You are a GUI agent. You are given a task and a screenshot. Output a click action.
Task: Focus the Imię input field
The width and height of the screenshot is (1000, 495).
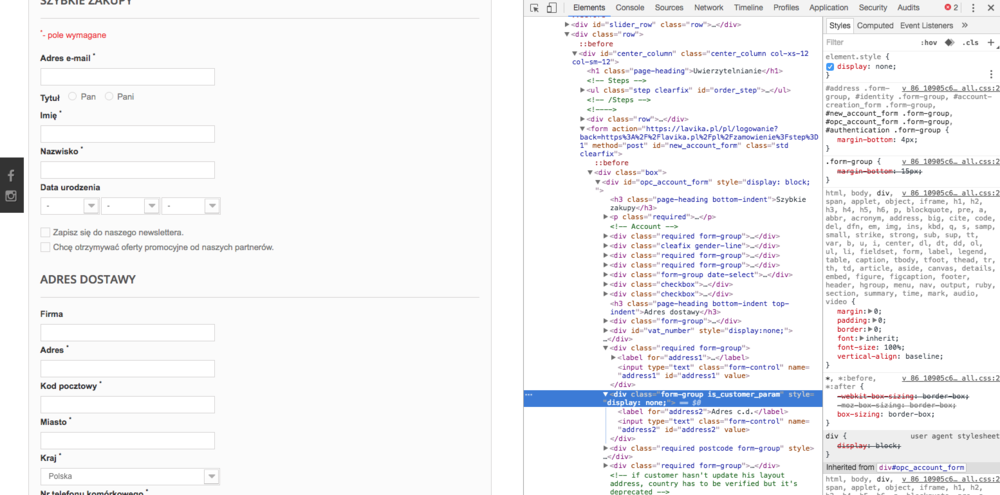pos(128,134)
